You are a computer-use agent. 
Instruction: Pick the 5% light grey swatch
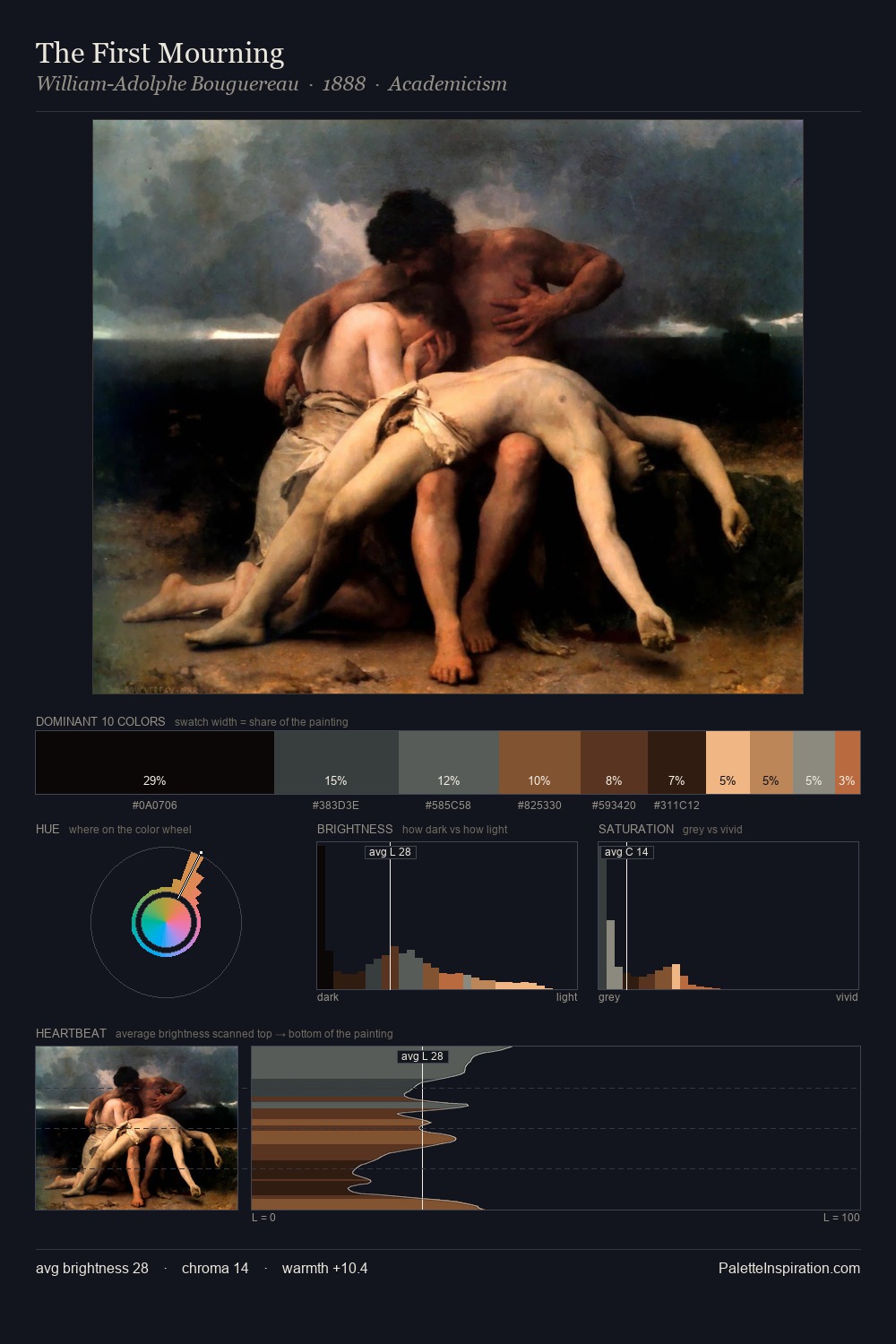814,762
